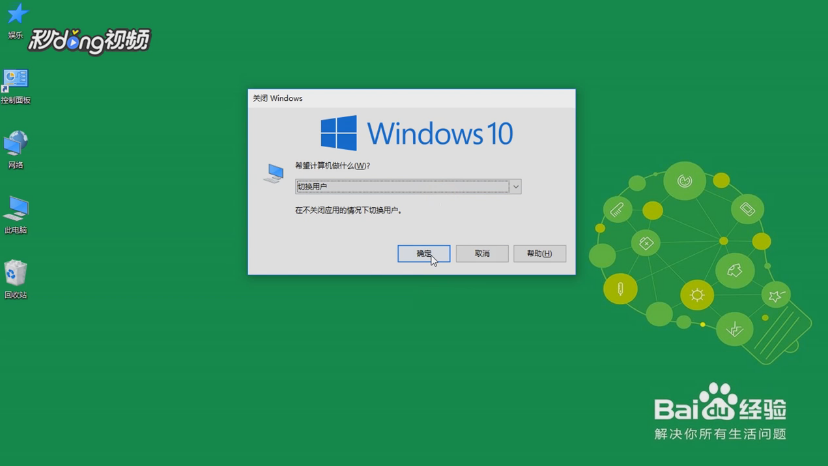
Task: Click the computer icon in shutdown dialog
Action: 274,173
